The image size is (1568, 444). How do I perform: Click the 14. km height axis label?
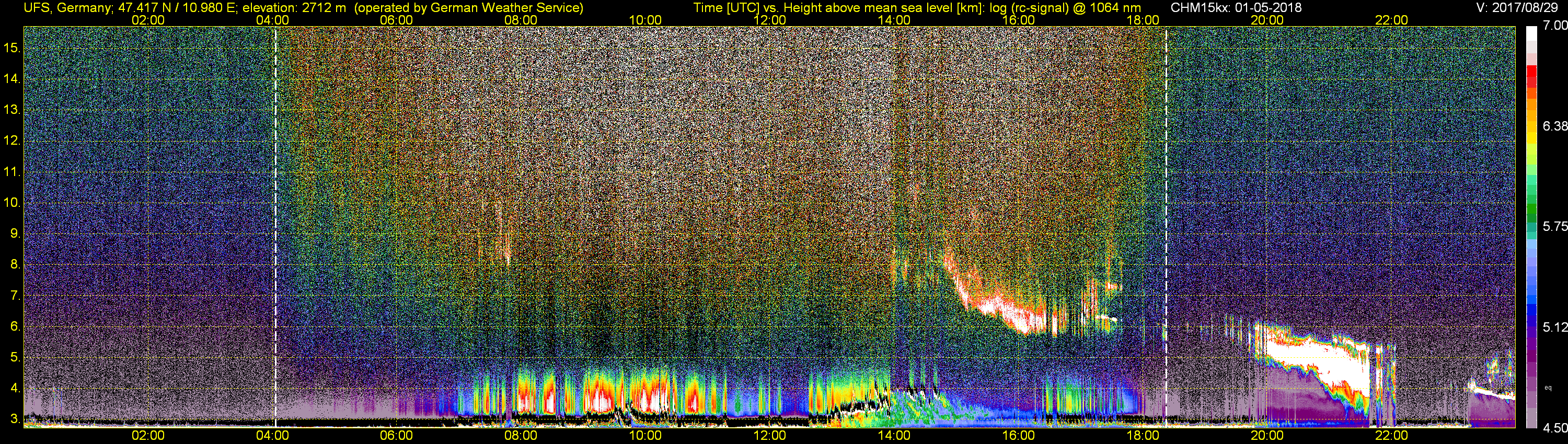(x=13, y=78)
